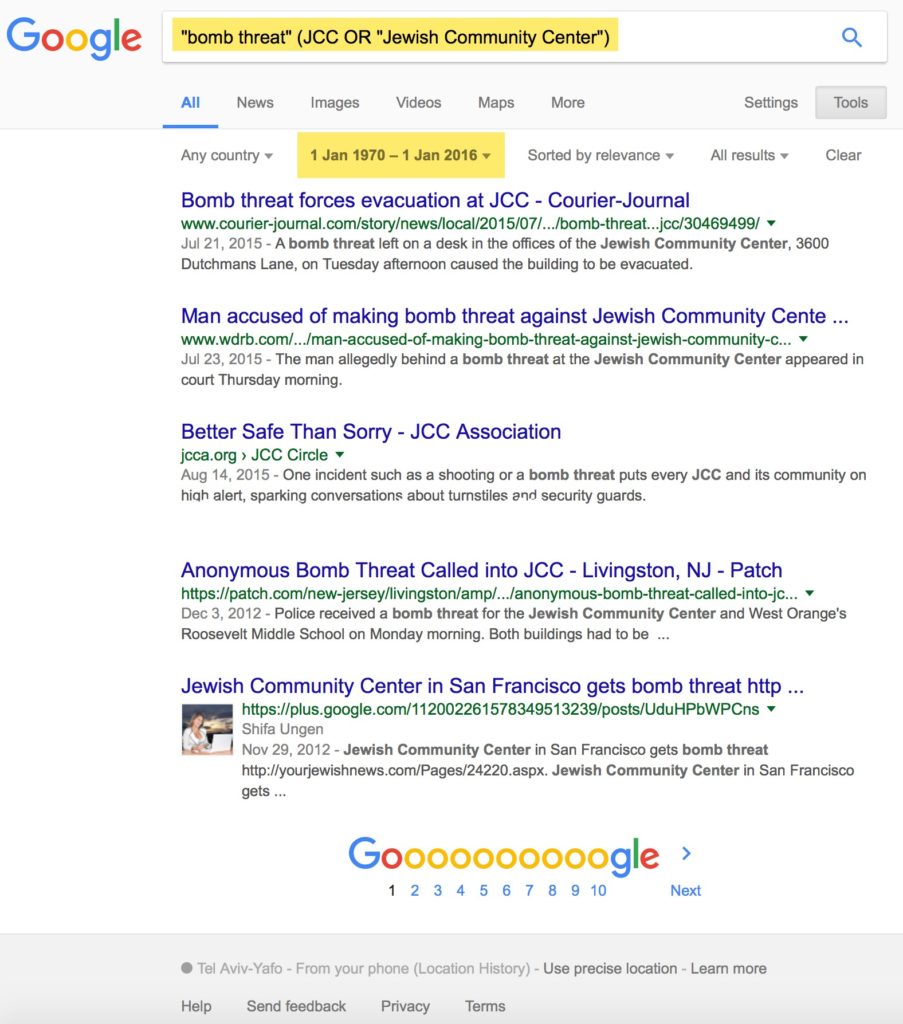Expand options arrow next to plus.google.com URL
The image size is (903, 1024).
tap(771, 709)
